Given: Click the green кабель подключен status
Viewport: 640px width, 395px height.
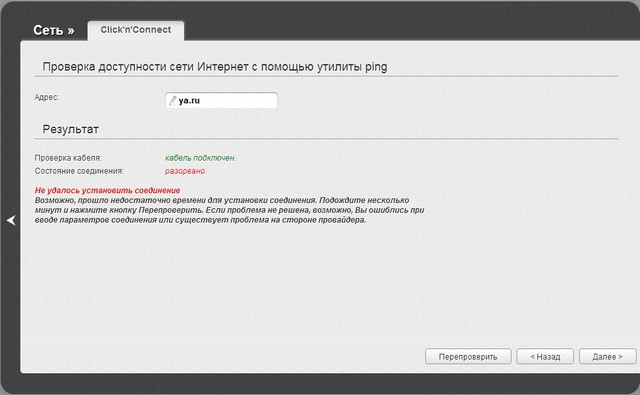Looking at the screenshot, I should point(200,158).
